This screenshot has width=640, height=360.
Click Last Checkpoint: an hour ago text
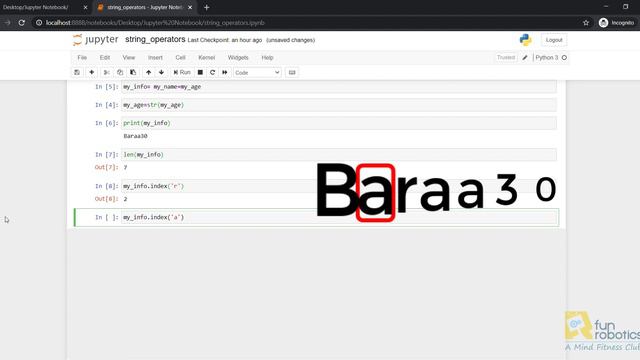tap(225, 40)
